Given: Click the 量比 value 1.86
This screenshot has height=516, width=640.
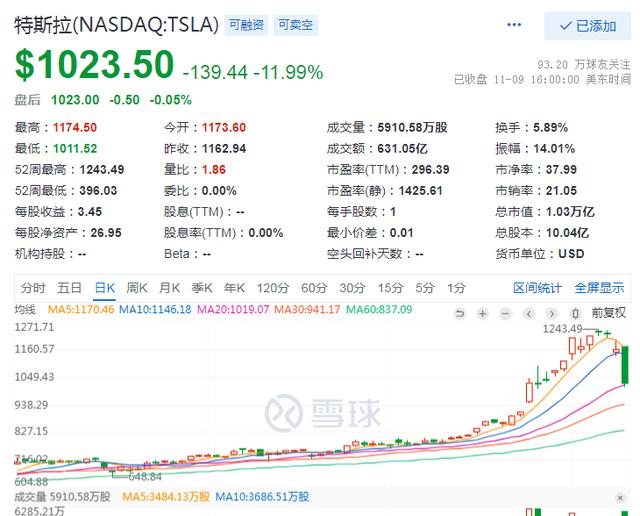Looking at the screenshot, I should click(x=214, y=170).
